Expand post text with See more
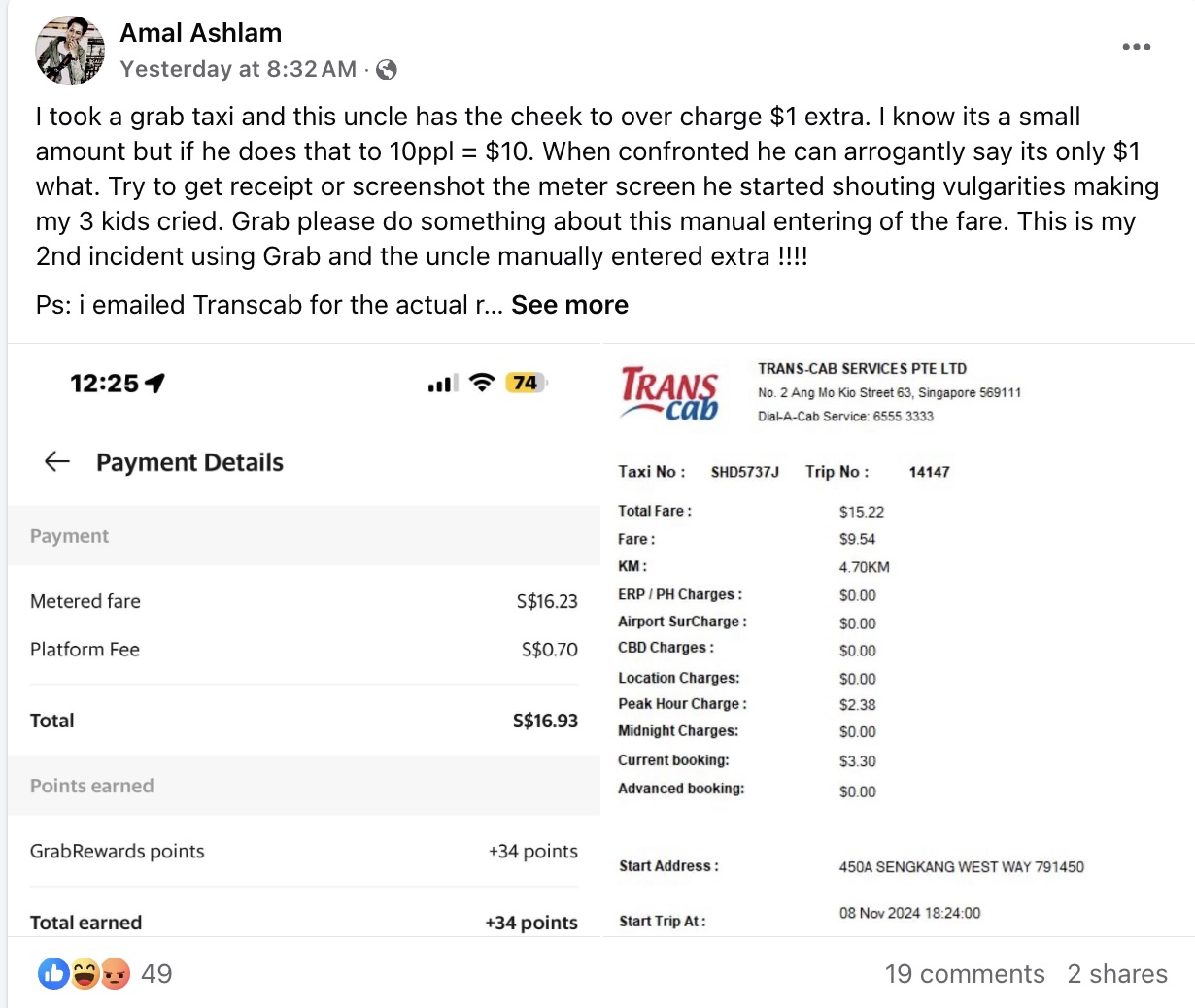Screen dimensions: 1195x1008 570,305
